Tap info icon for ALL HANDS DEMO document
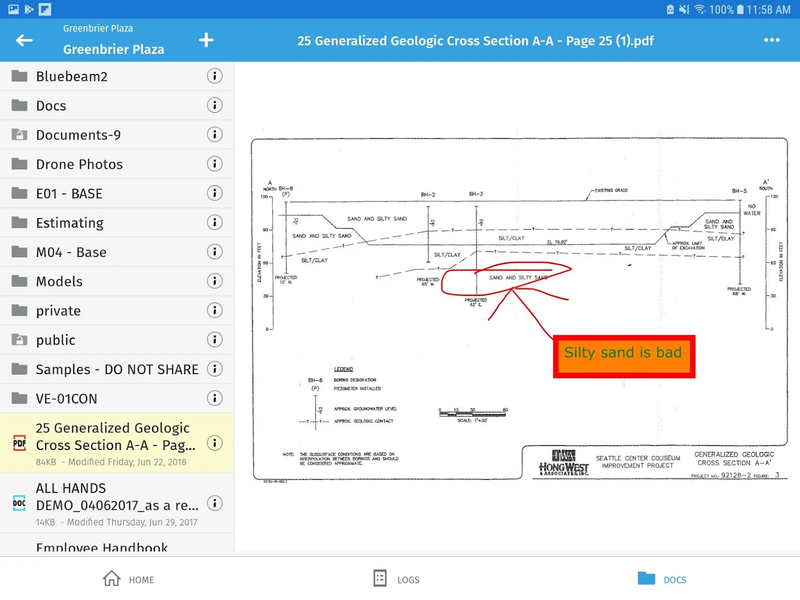 [214, 502]
